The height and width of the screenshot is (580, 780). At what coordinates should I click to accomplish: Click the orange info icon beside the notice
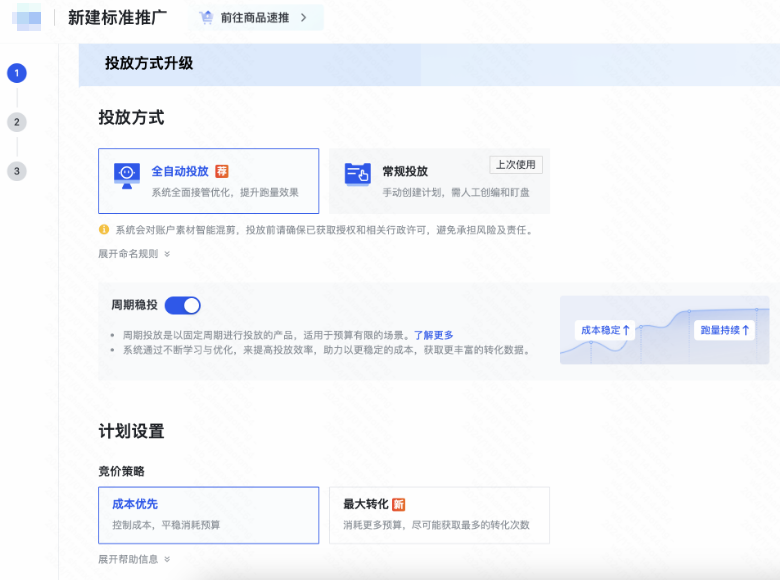[x=104, y=229]
